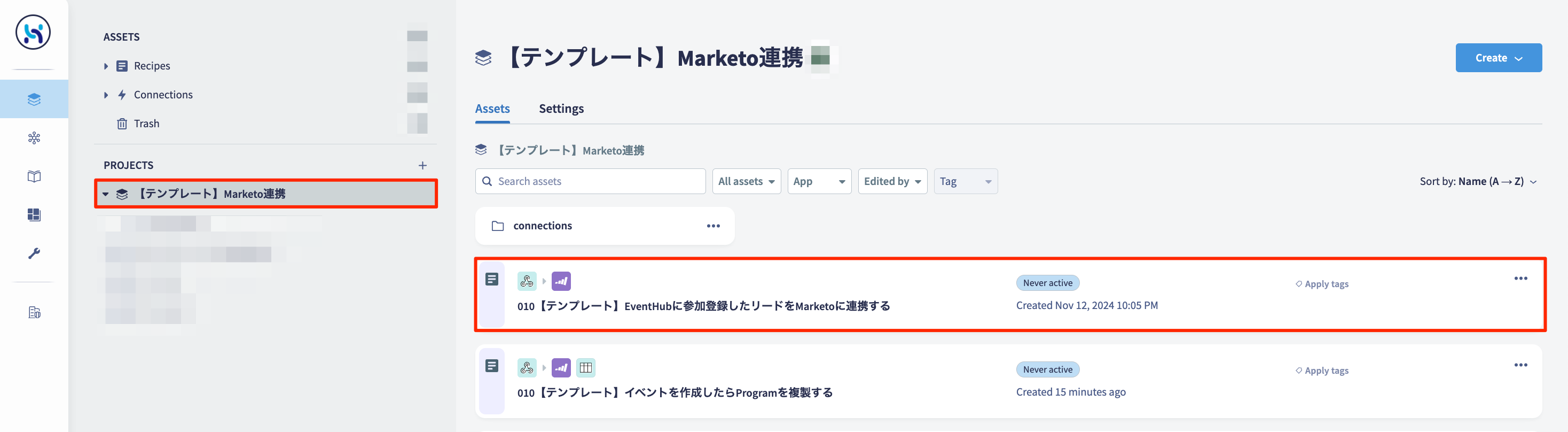Open the All assets filter dropdown

[x=746, y=181]
